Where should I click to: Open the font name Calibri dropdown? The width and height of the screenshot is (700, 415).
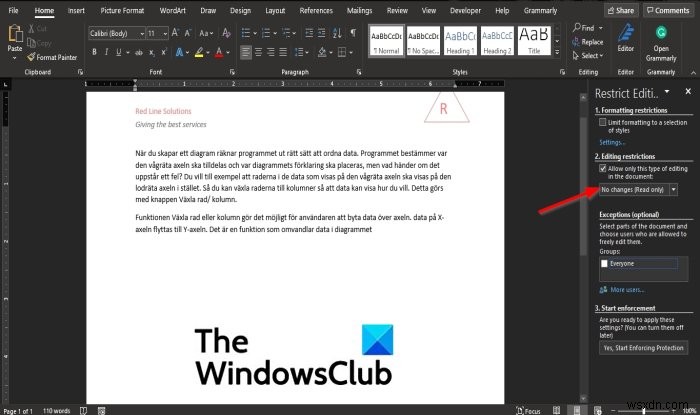(x=142, y=33)
